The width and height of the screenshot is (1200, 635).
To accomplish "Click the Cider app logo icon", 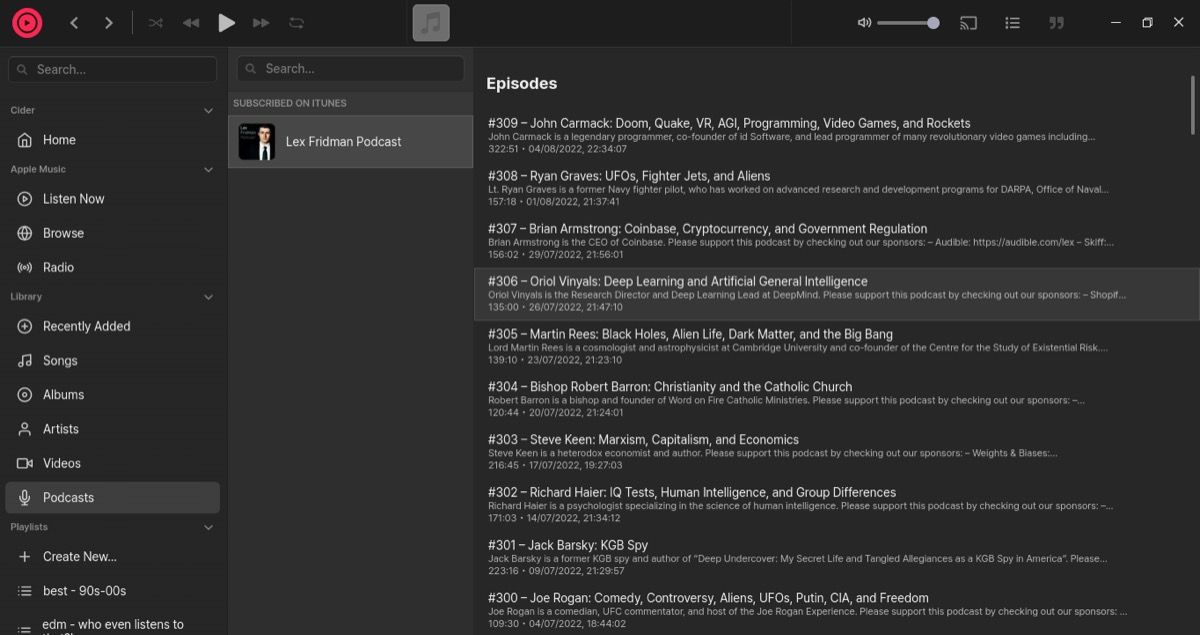I will [27, 22].
